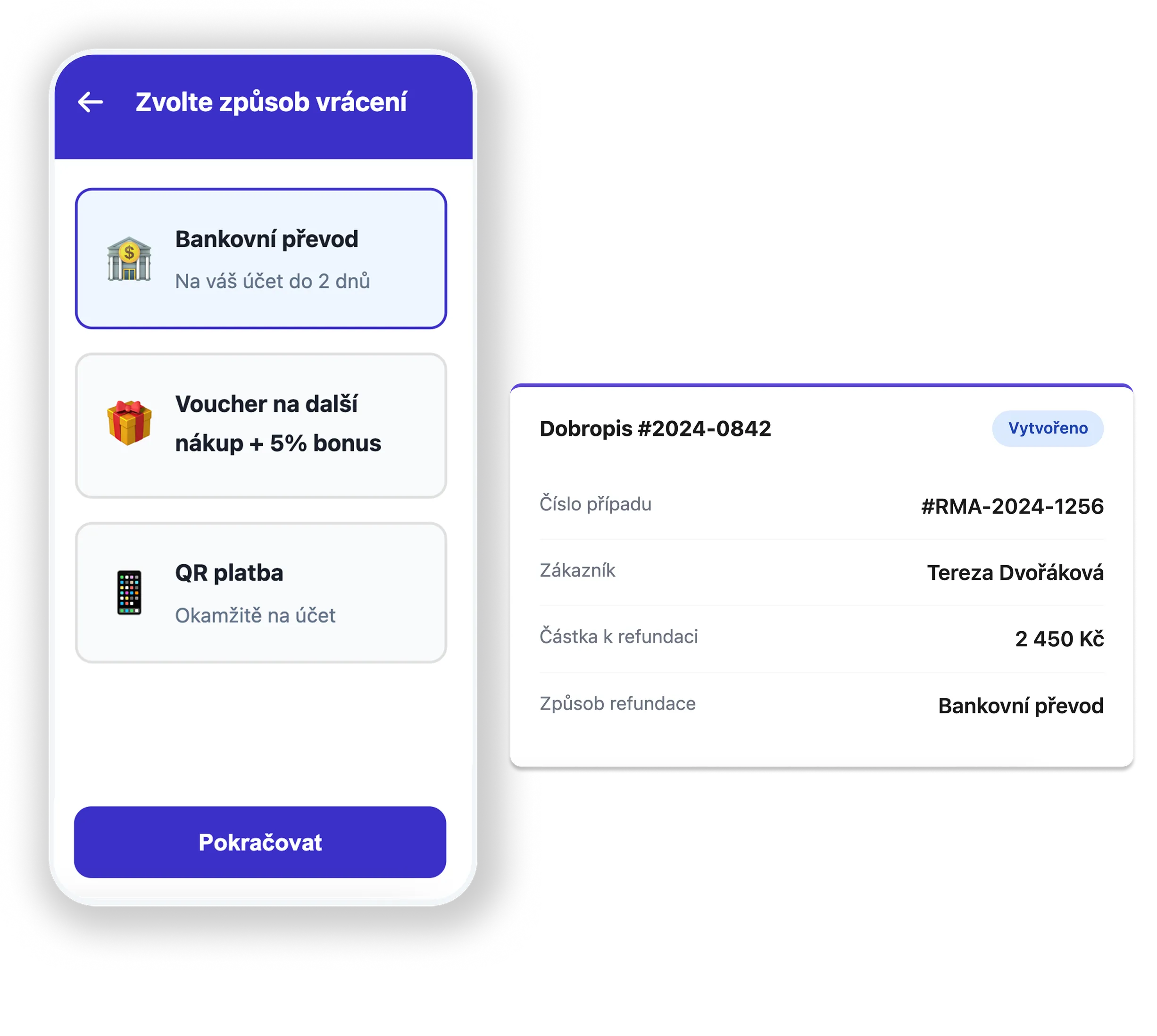
Task: Click the gift box voucher icon
Action: pyautogui.click(x=129, y=423)
